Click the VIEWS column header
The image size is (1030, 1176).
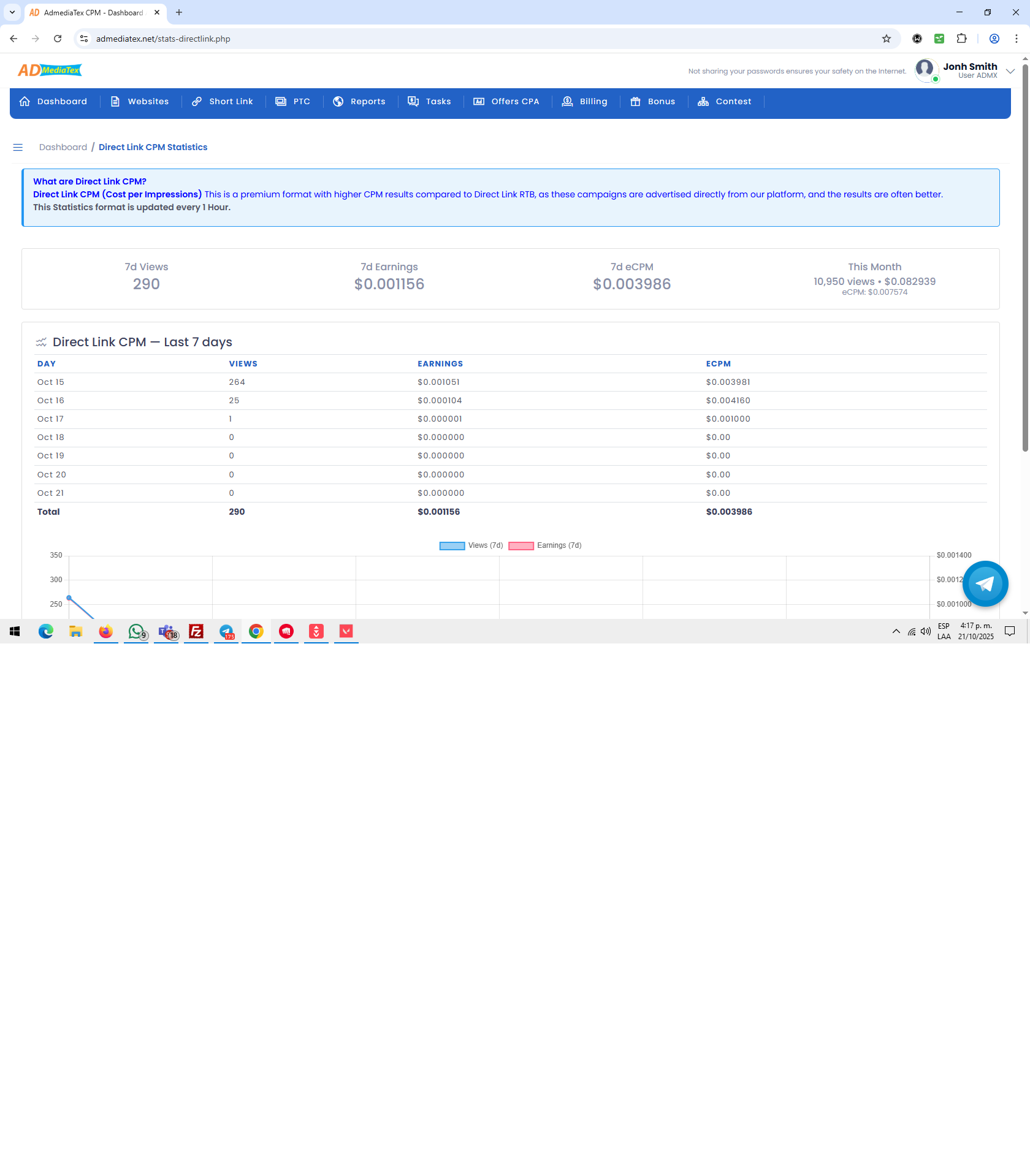click(x=243, y=363)
